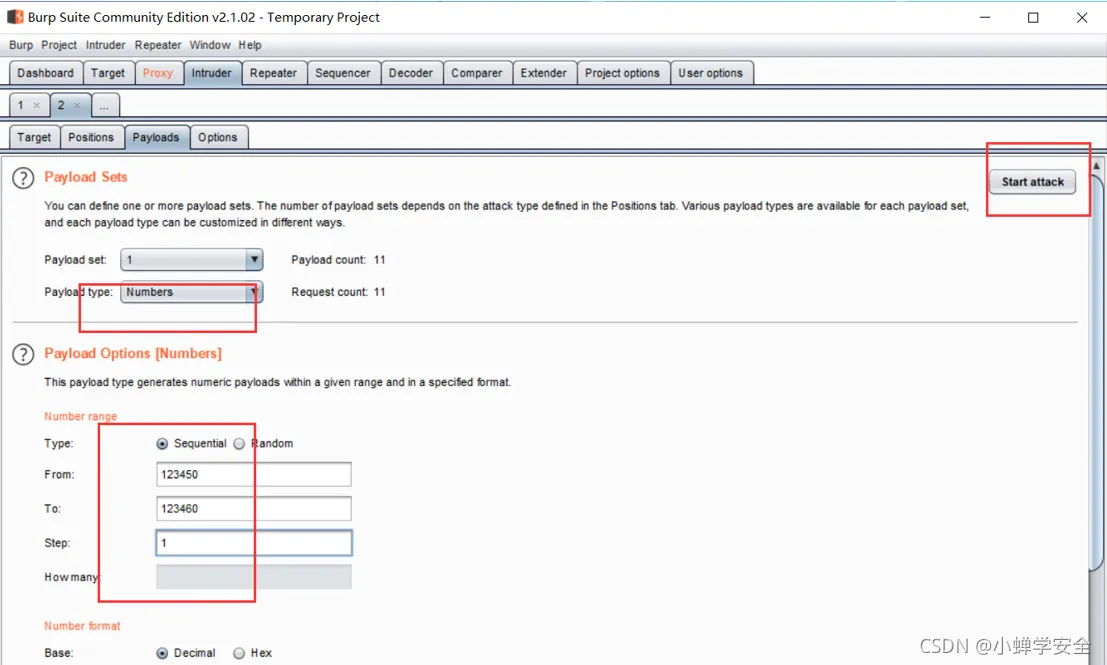Screen dimensions: 1107x665
Task: Switch to the Extender tab
Action: 544,73
